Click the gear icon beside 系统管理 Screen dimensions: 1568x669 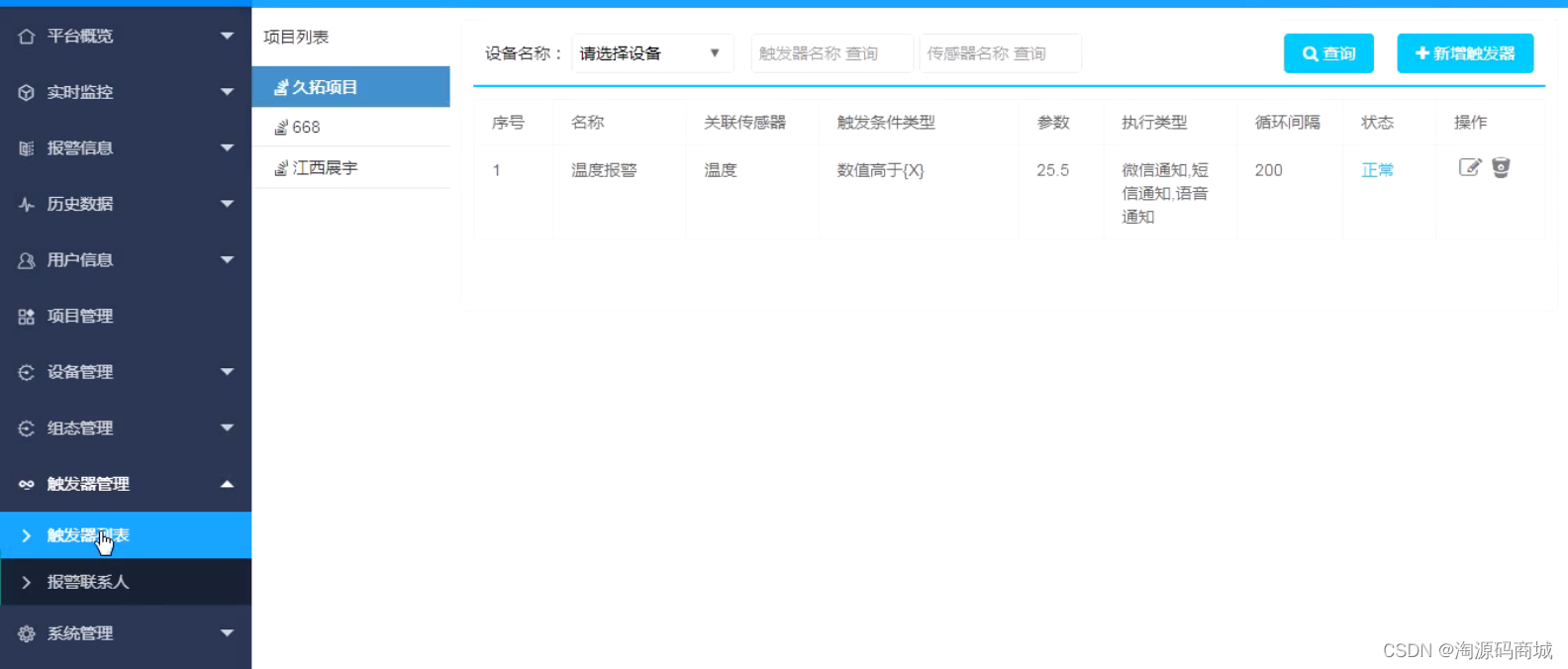[27, 633]
